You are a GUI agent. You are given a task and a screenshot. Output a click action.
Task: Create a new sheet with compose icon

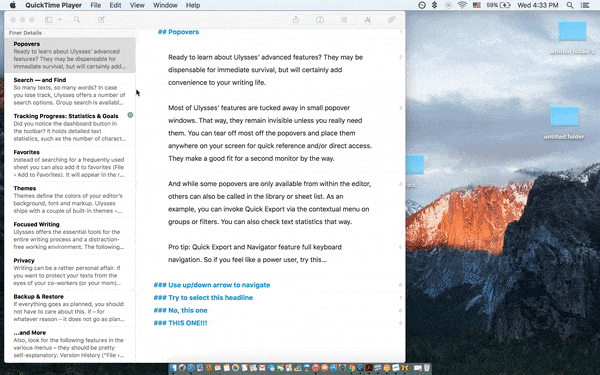[x=101, y=20]
